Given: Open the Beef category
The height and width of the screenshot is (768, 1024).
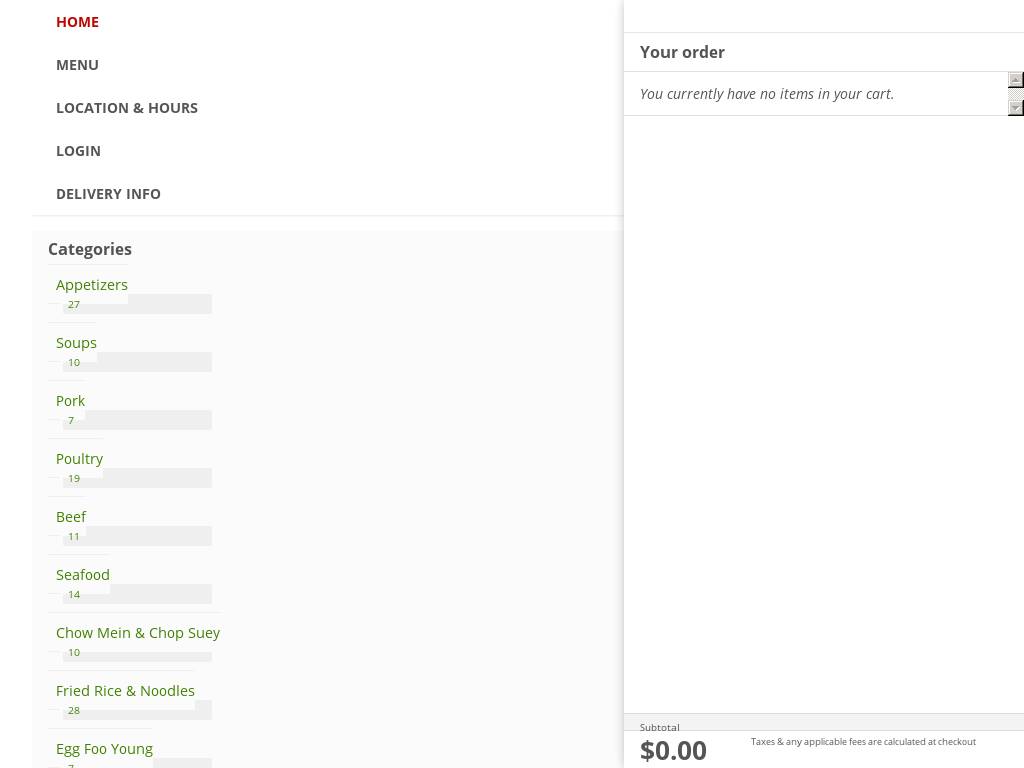Looking at the screenshot, I should [x=71, y=517].
